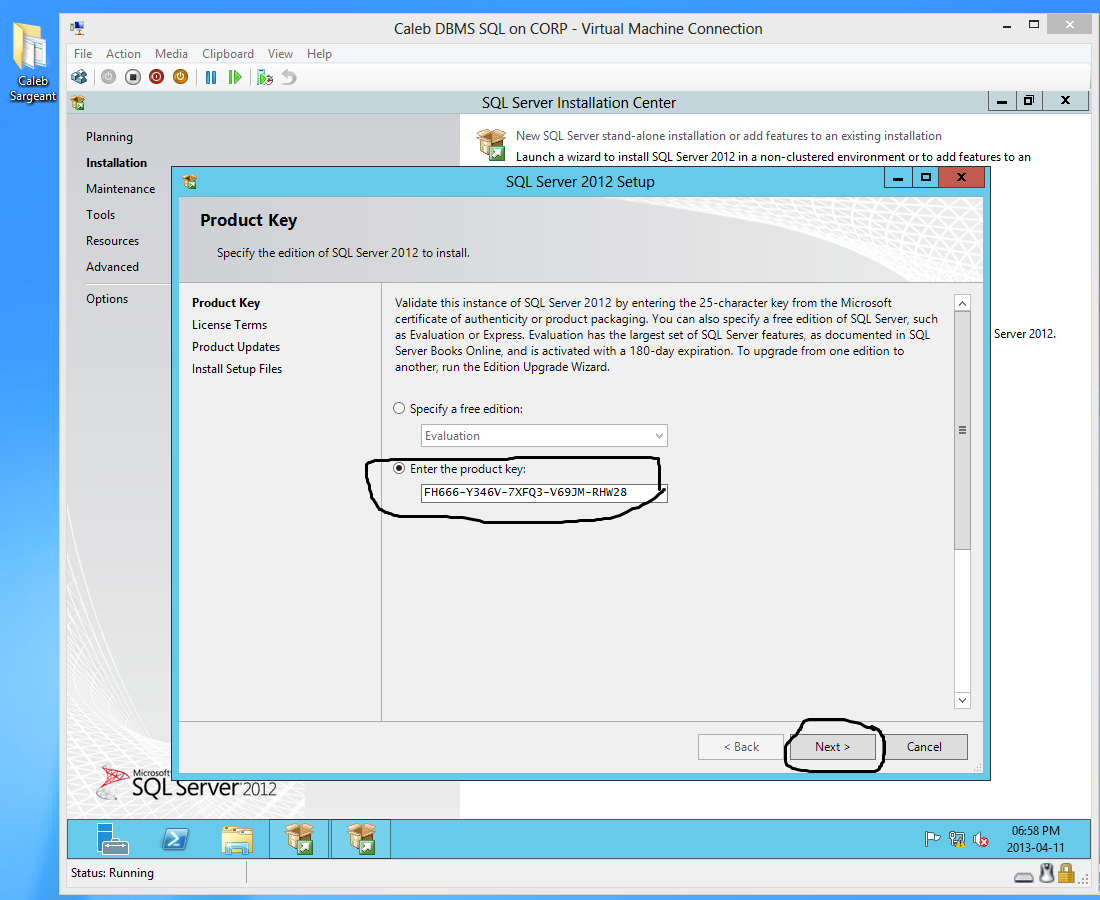Viewport: 1100px width, 900px height.
Task: Open the Evaluation edition dropdown
Action: pos(544,436)
